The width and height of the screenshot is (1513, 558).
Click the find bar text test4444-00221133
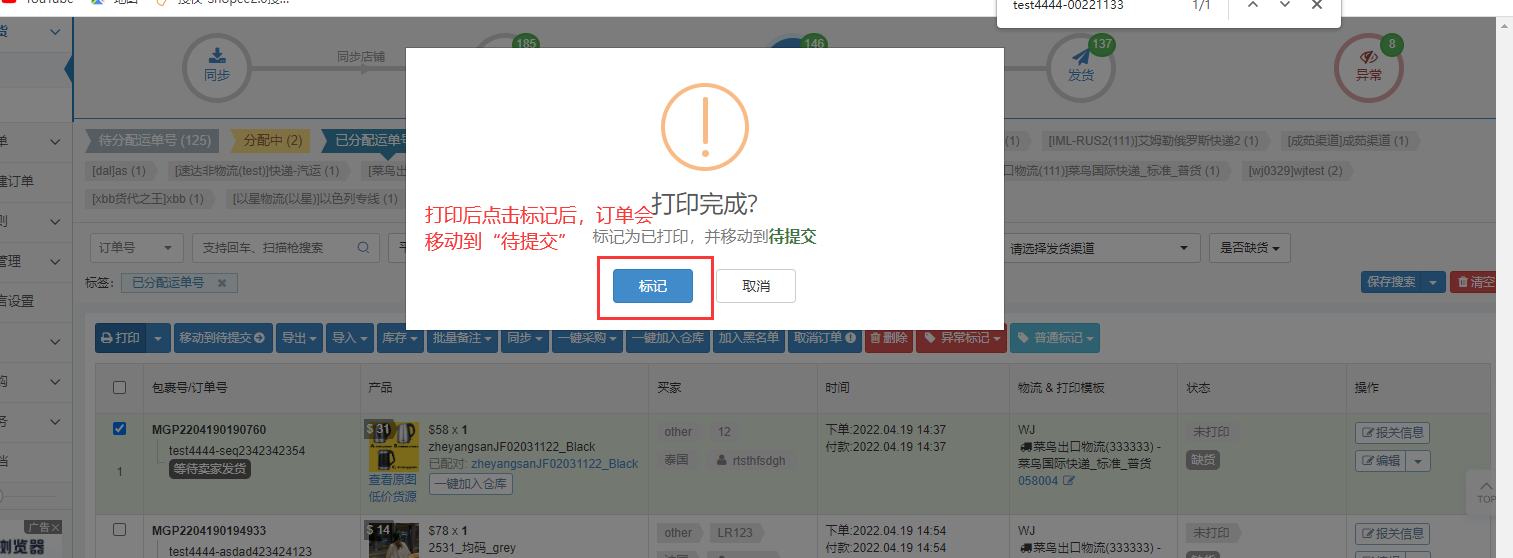point(1068,5)
